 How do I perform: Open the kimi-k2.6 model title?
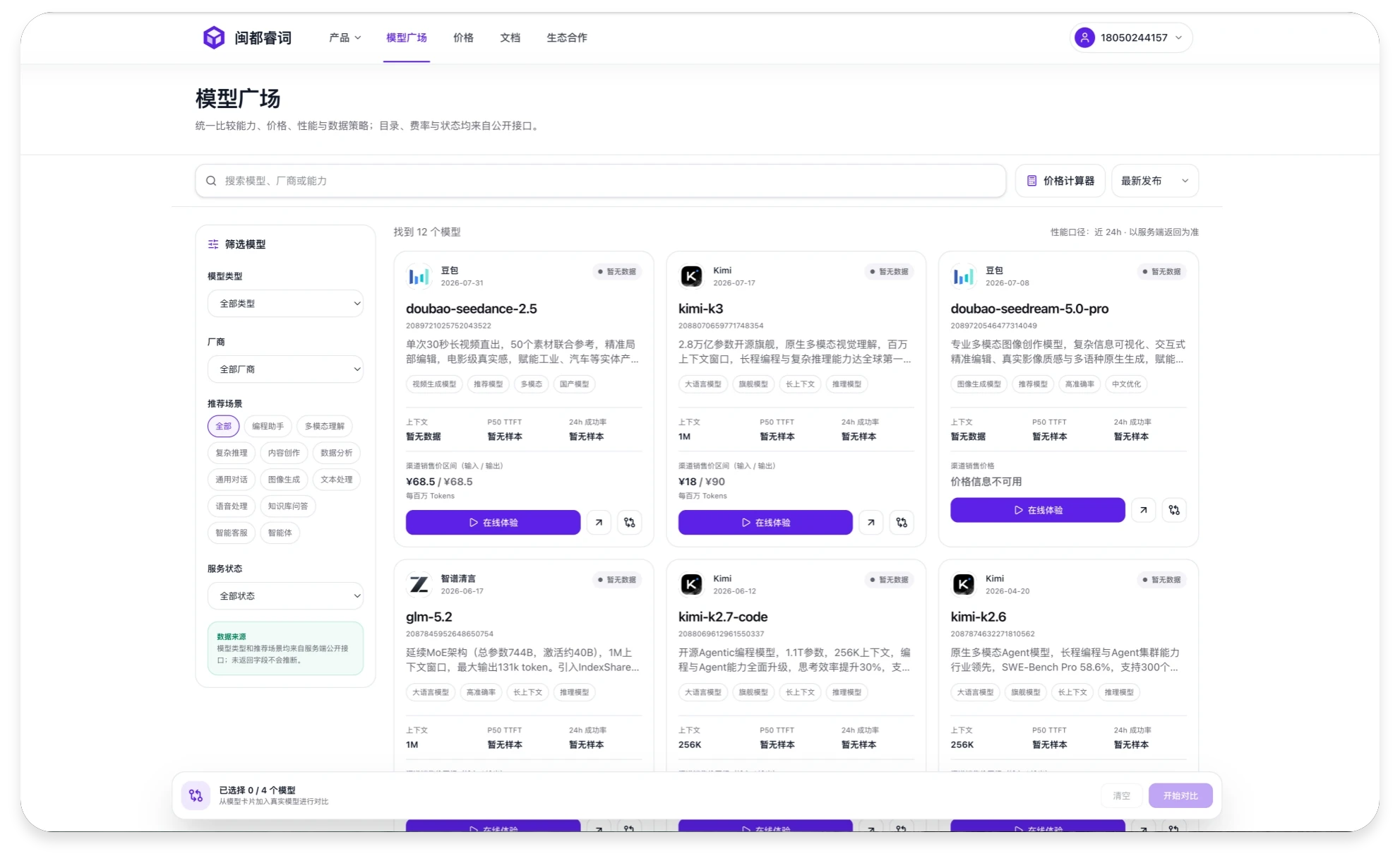tap(979, 617)
